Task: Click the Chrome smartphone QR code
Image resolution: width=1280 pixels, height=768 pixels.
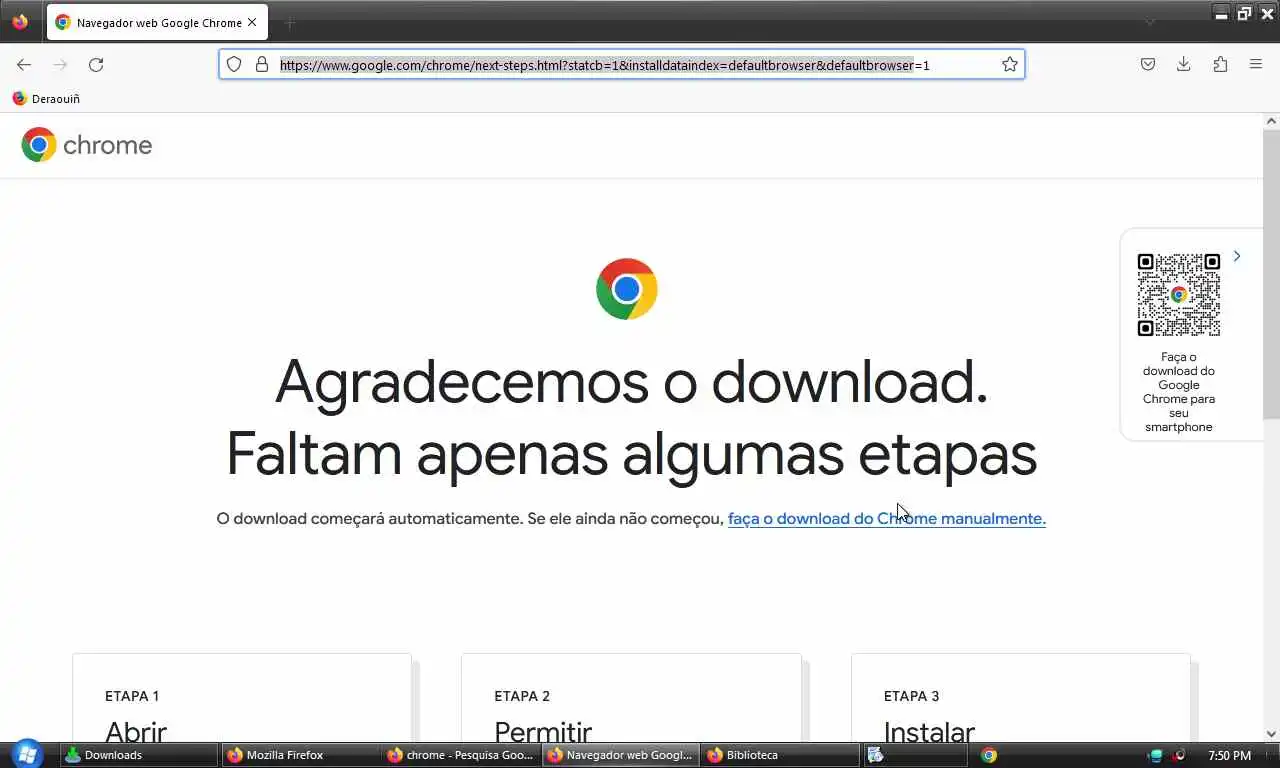Action: tap(1179, 295)
